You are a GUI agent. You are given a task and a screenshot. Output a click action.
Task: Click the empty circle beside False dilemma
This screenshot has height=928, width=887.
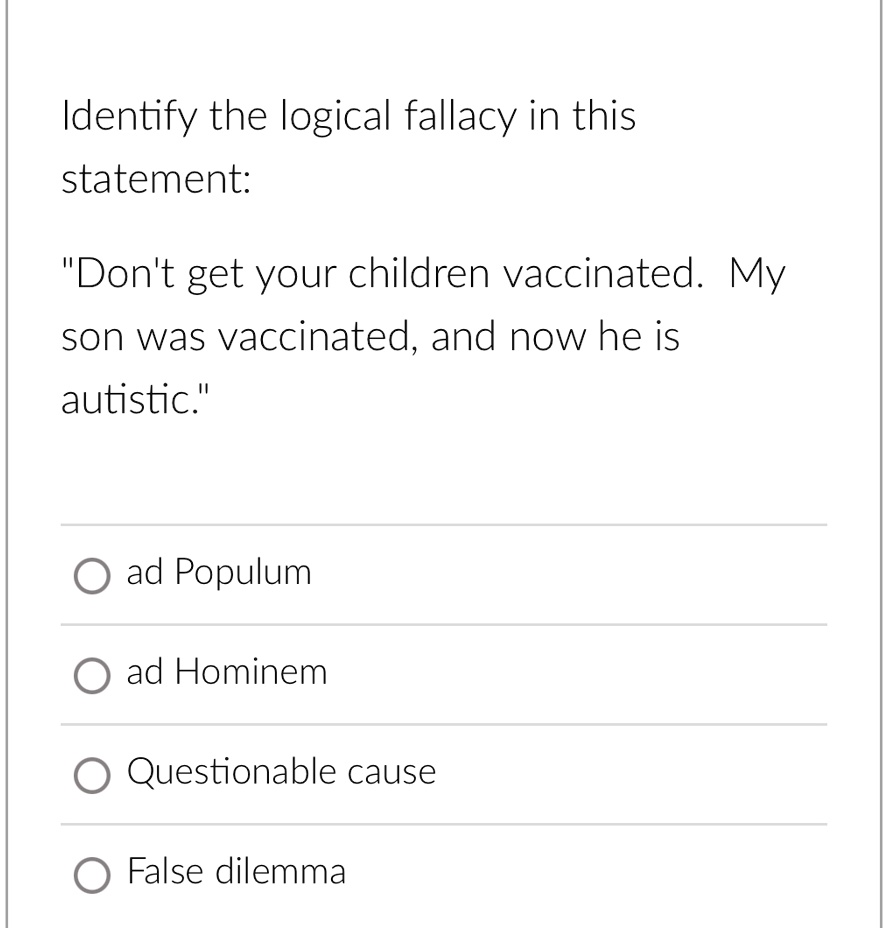click(92, 874)
